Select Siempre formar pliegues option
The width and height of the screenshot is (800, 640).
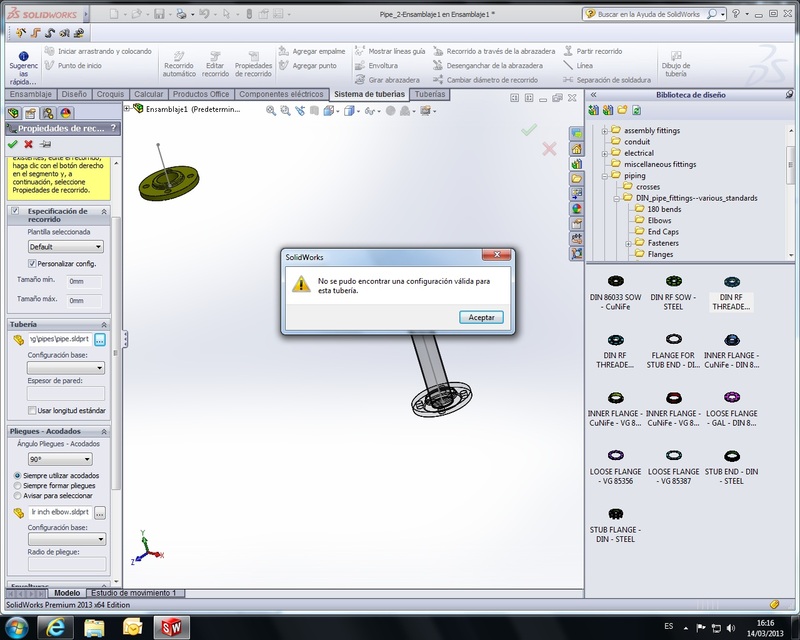(x=17, y=485)
